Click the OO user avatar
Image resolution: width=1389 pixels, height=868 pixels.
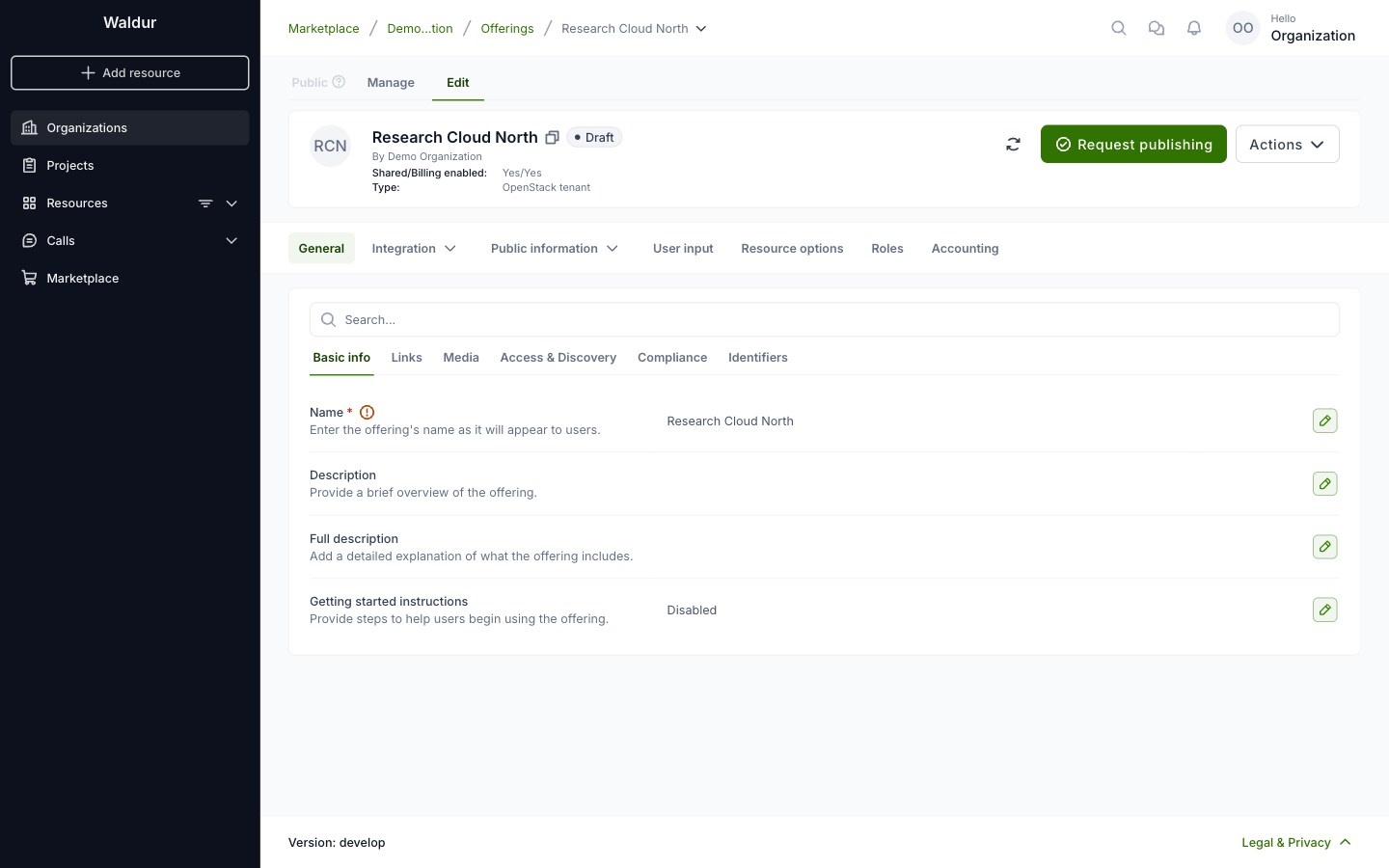[x=1242, y=28]
